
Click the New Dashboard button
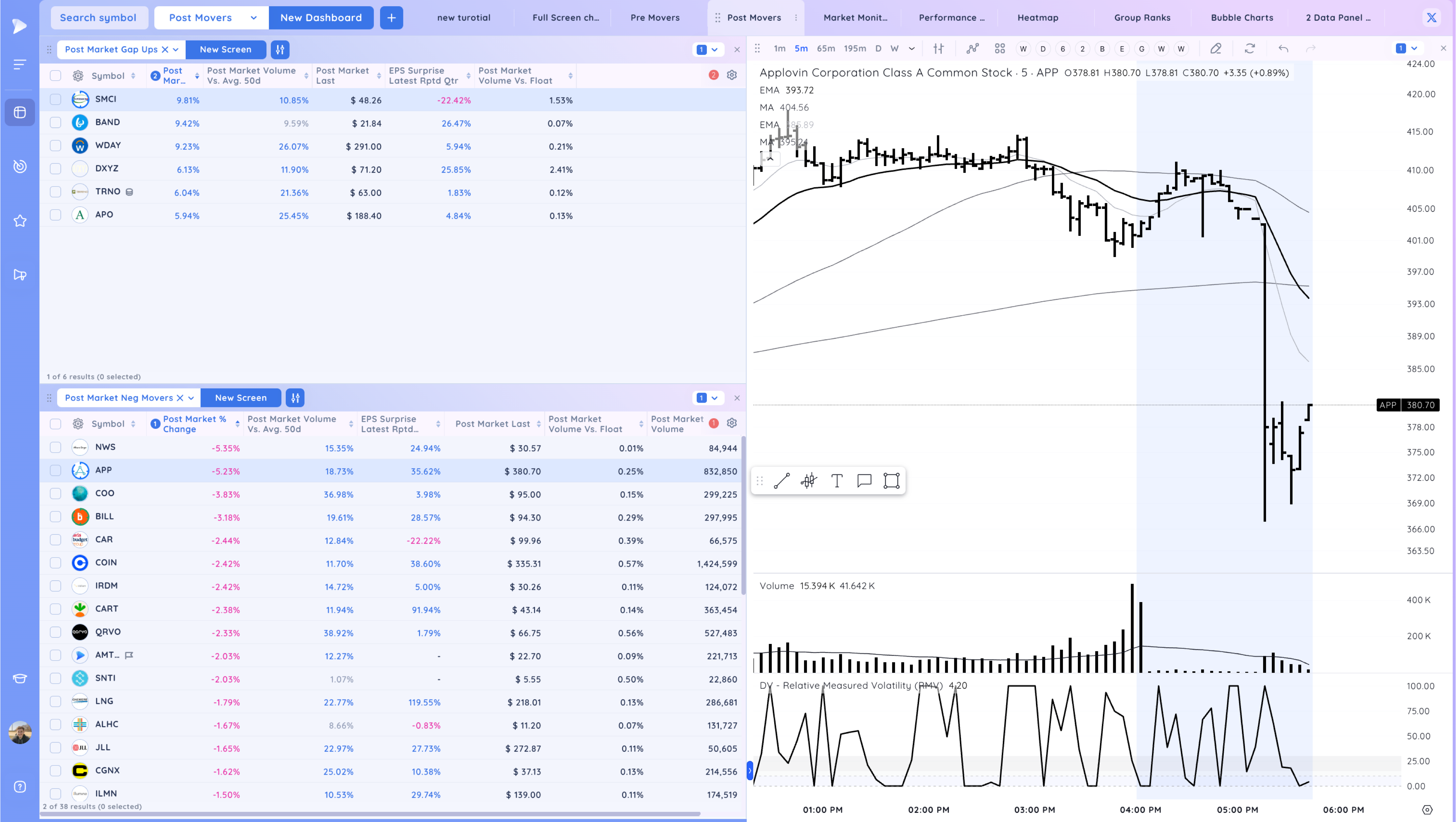tap(321, 17)
